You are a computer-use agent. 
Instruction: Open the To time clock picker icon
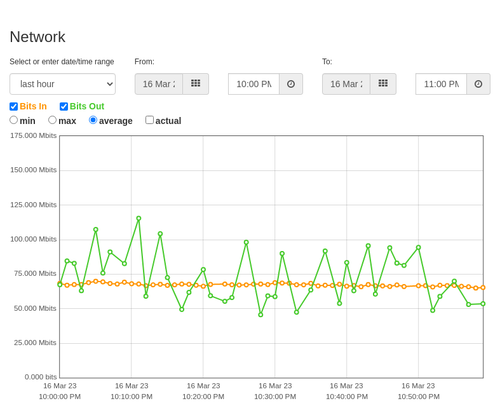click(x=478, y=84)
